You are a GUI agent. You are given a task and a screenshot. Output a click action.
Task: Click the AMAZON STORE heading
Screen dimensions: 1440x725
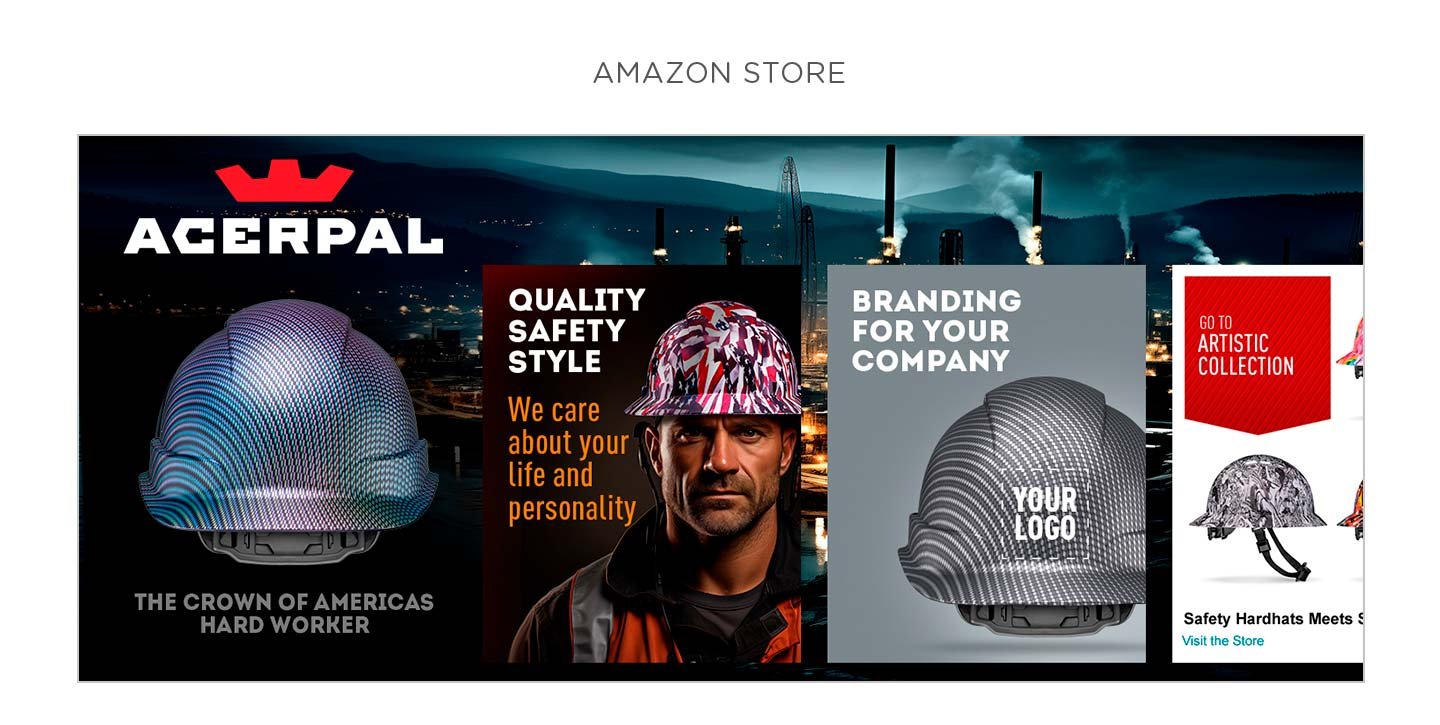click(x=719, y=73)
